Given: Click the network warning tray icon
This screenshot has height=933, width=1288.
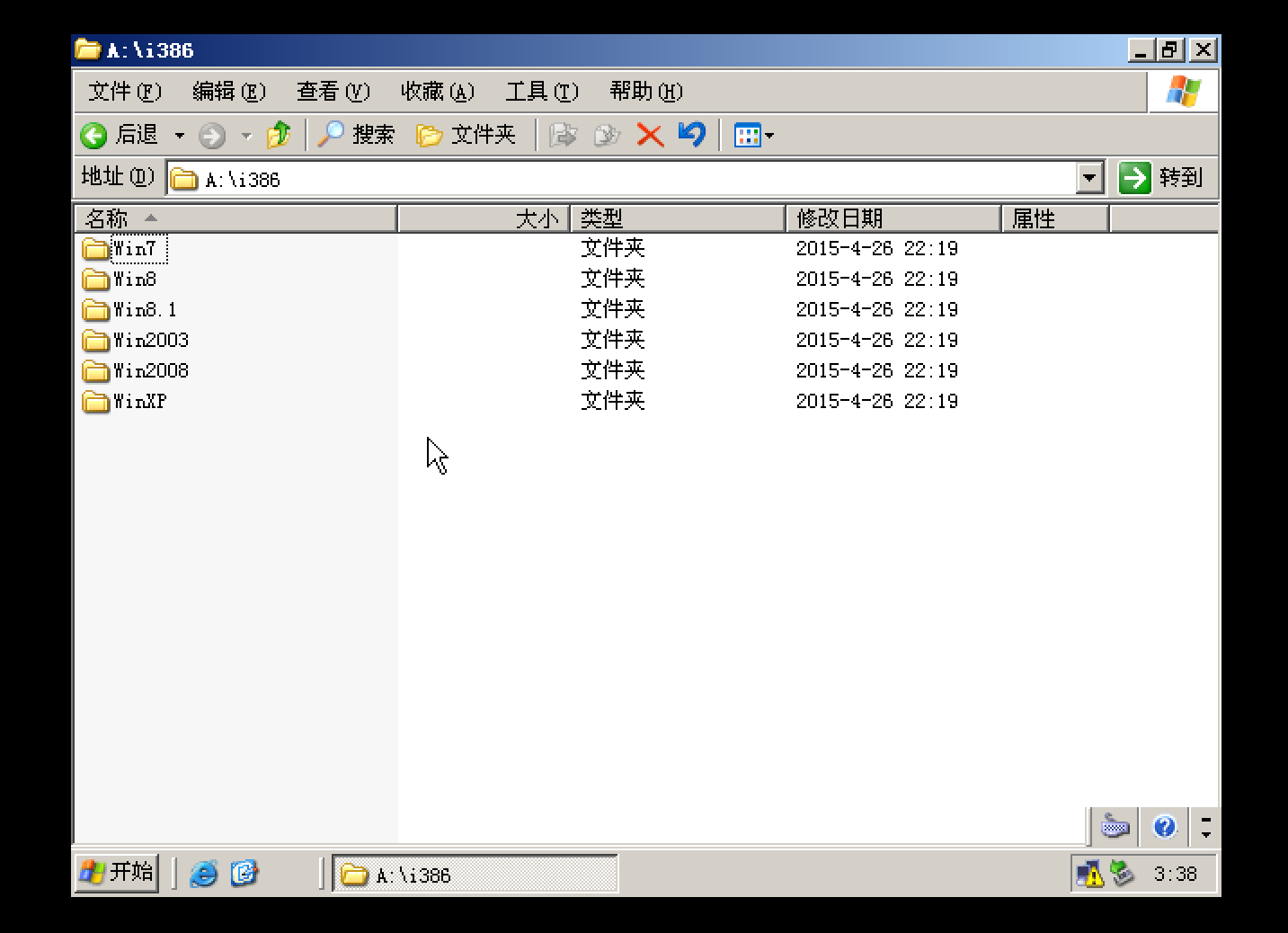Looking at the screenshot, I should coord(1090,874).
